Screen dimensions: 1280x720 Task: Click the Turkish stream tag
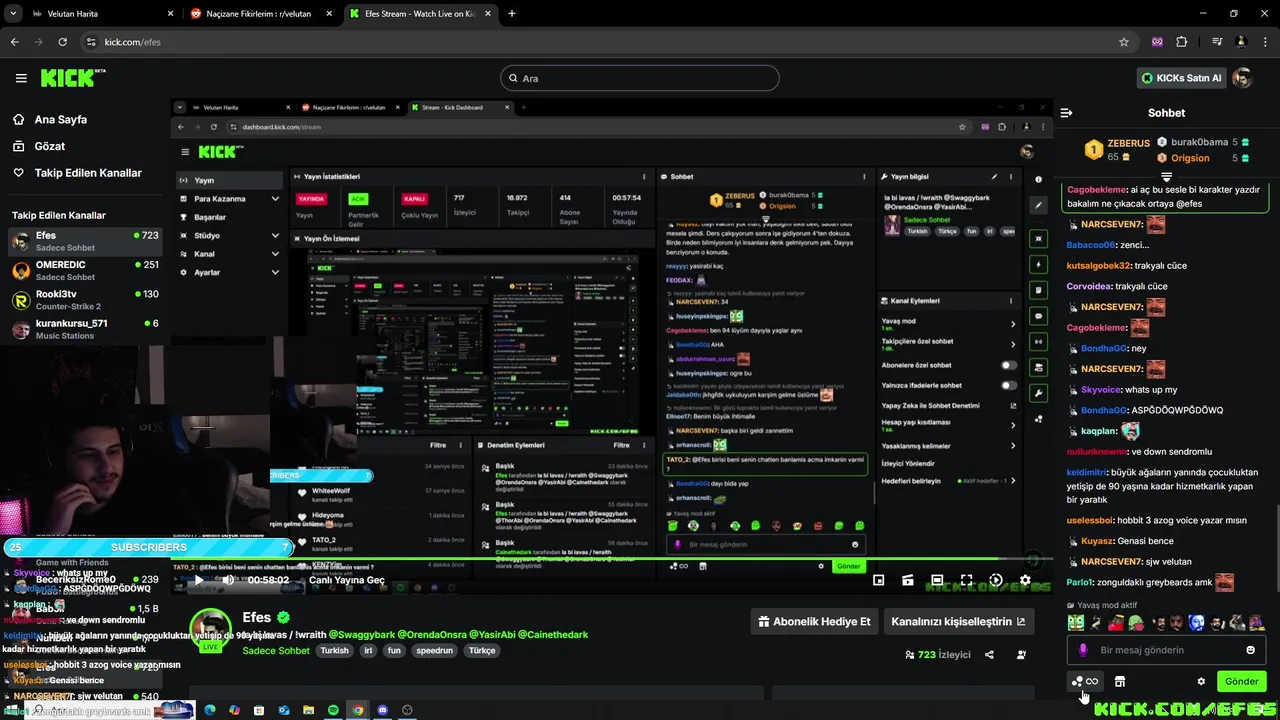334,650
